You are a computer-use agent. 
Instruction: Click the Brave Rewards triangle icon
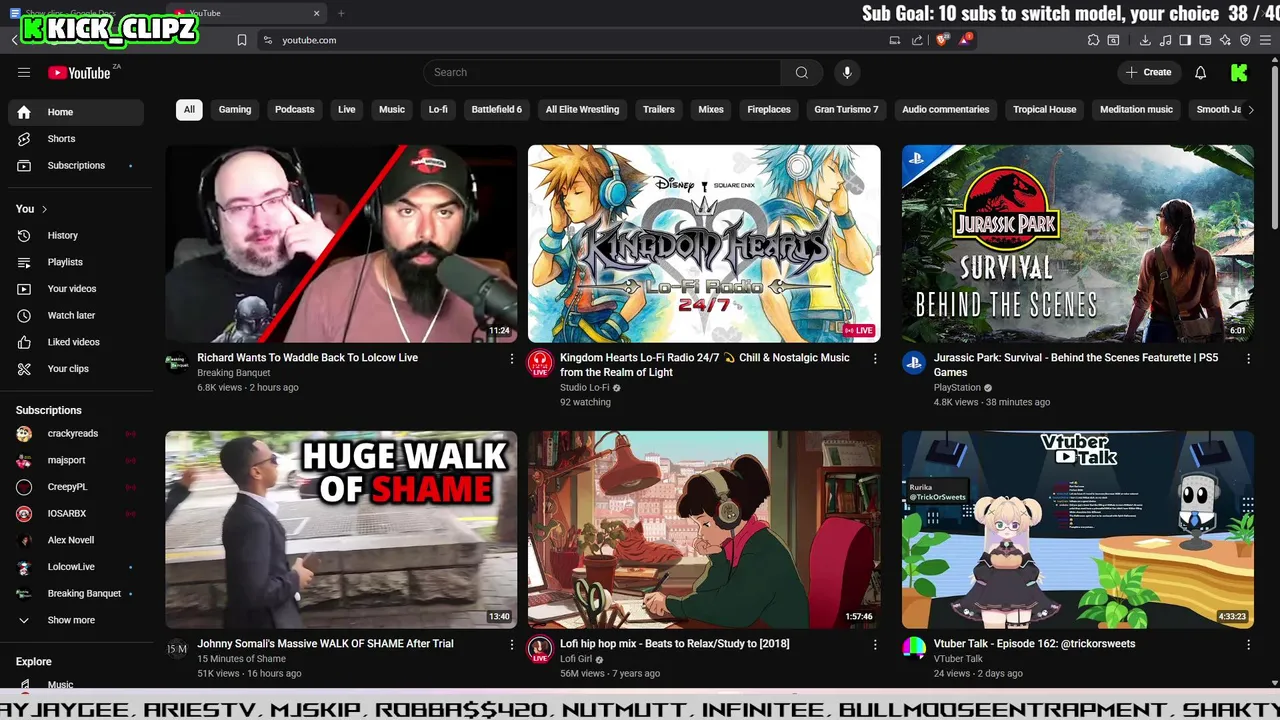pyautogui.click(x=965, y=40)
